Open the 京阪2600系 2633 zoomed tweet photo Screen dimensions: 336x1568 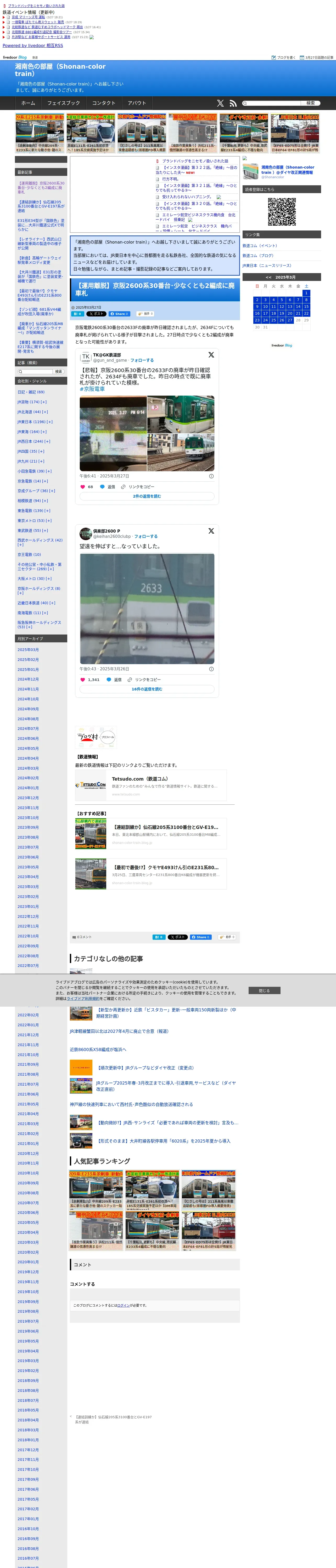click(147, 609)
